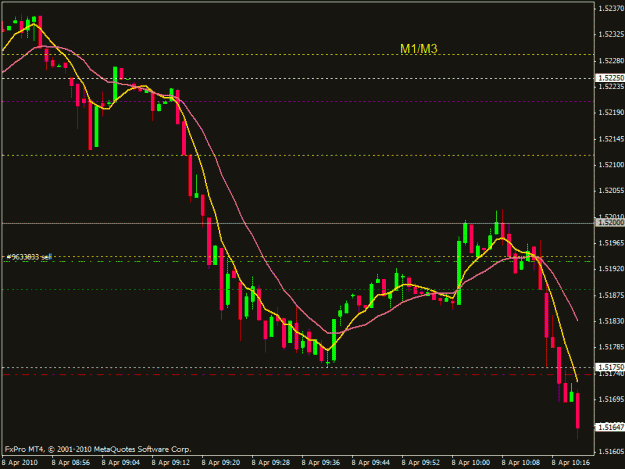Click the 8 Apr 09:12 time label
Image resolution: width=625 pixels, height=469 pixels.
pos(171,463)
